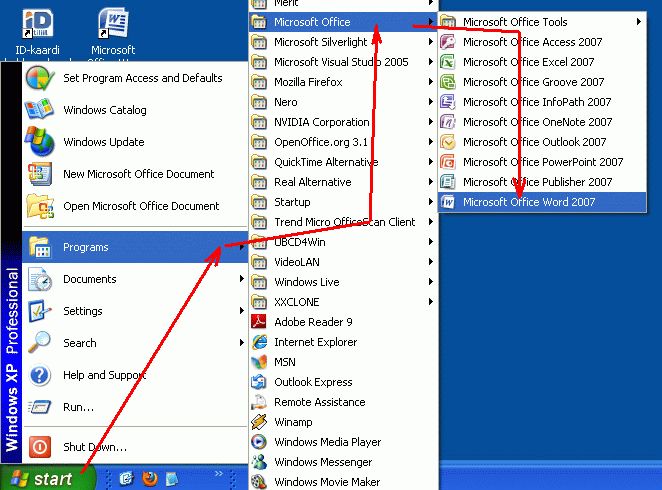Click the Help and Support question icon
This screenshot has width=662, height=490.
40,375
